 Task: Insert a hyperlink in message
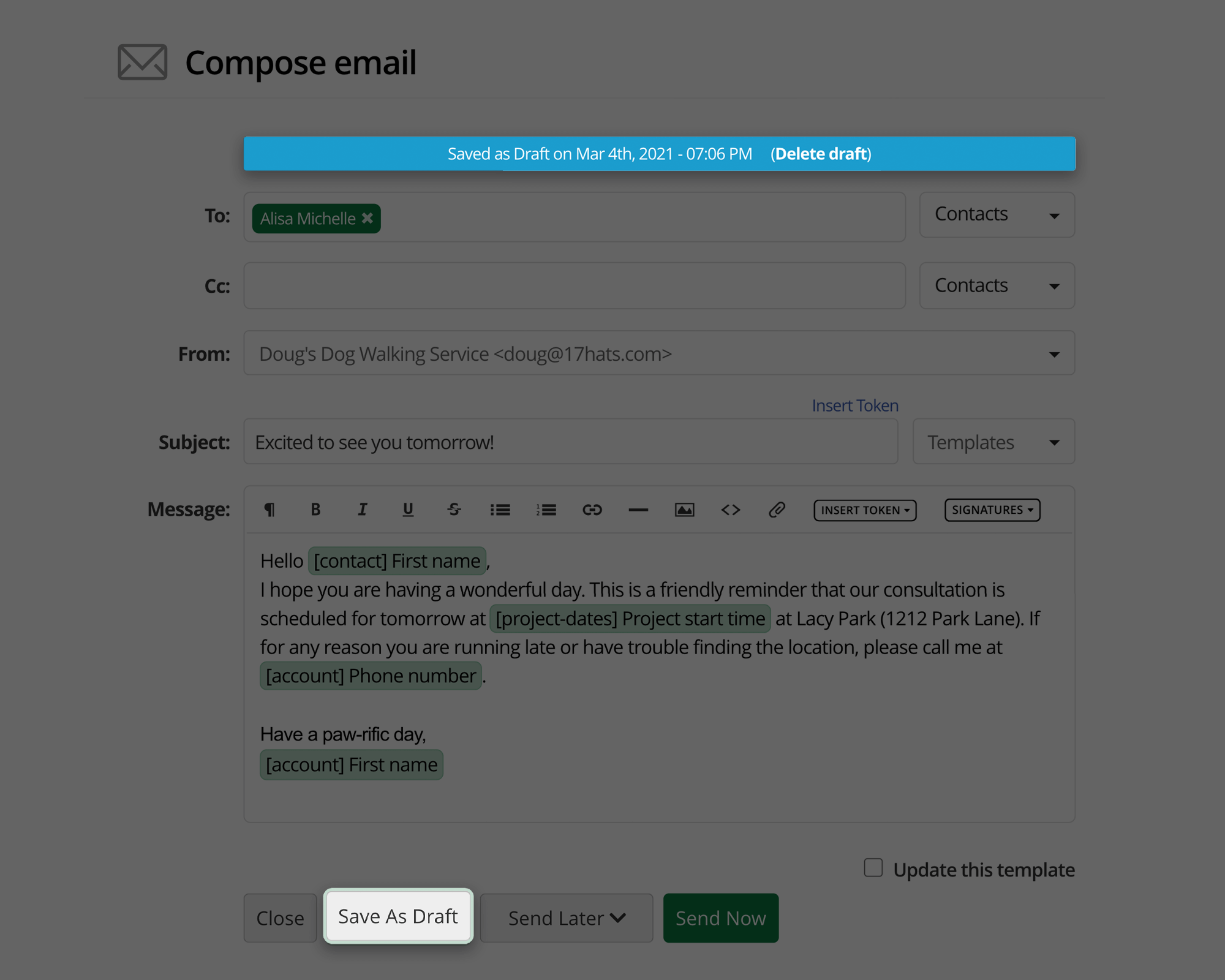(x=592, y=509)
